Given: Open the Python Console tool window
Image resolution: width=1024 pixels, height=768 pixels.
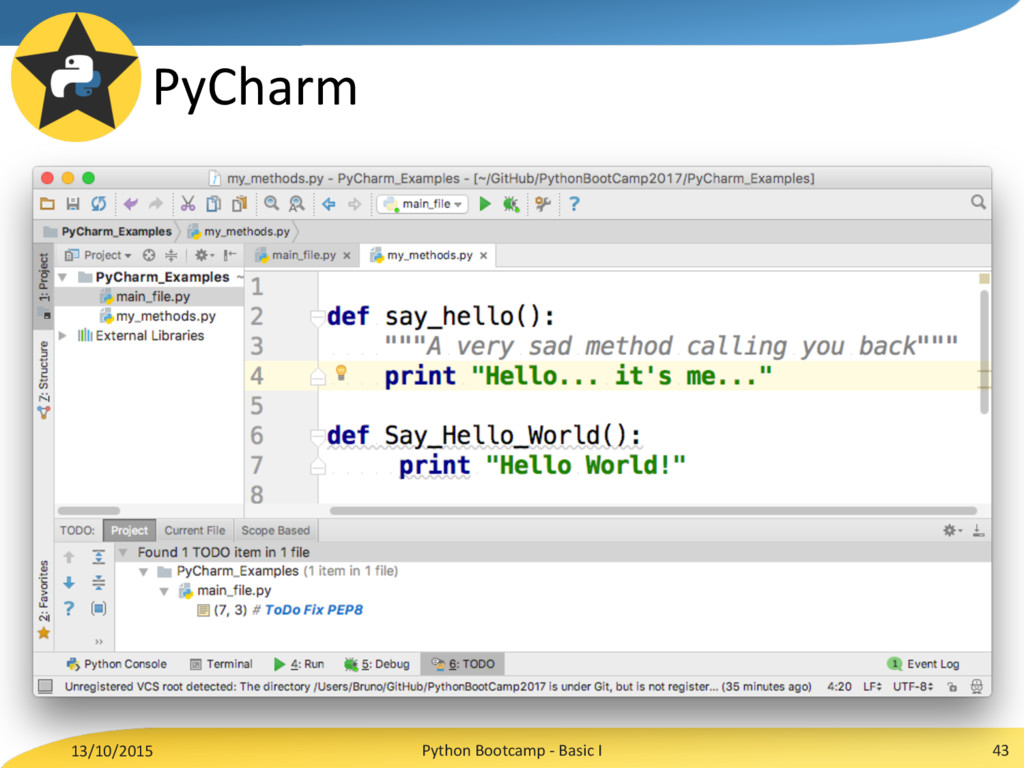Looking at the screenshot, I should [x=117, y=664].
